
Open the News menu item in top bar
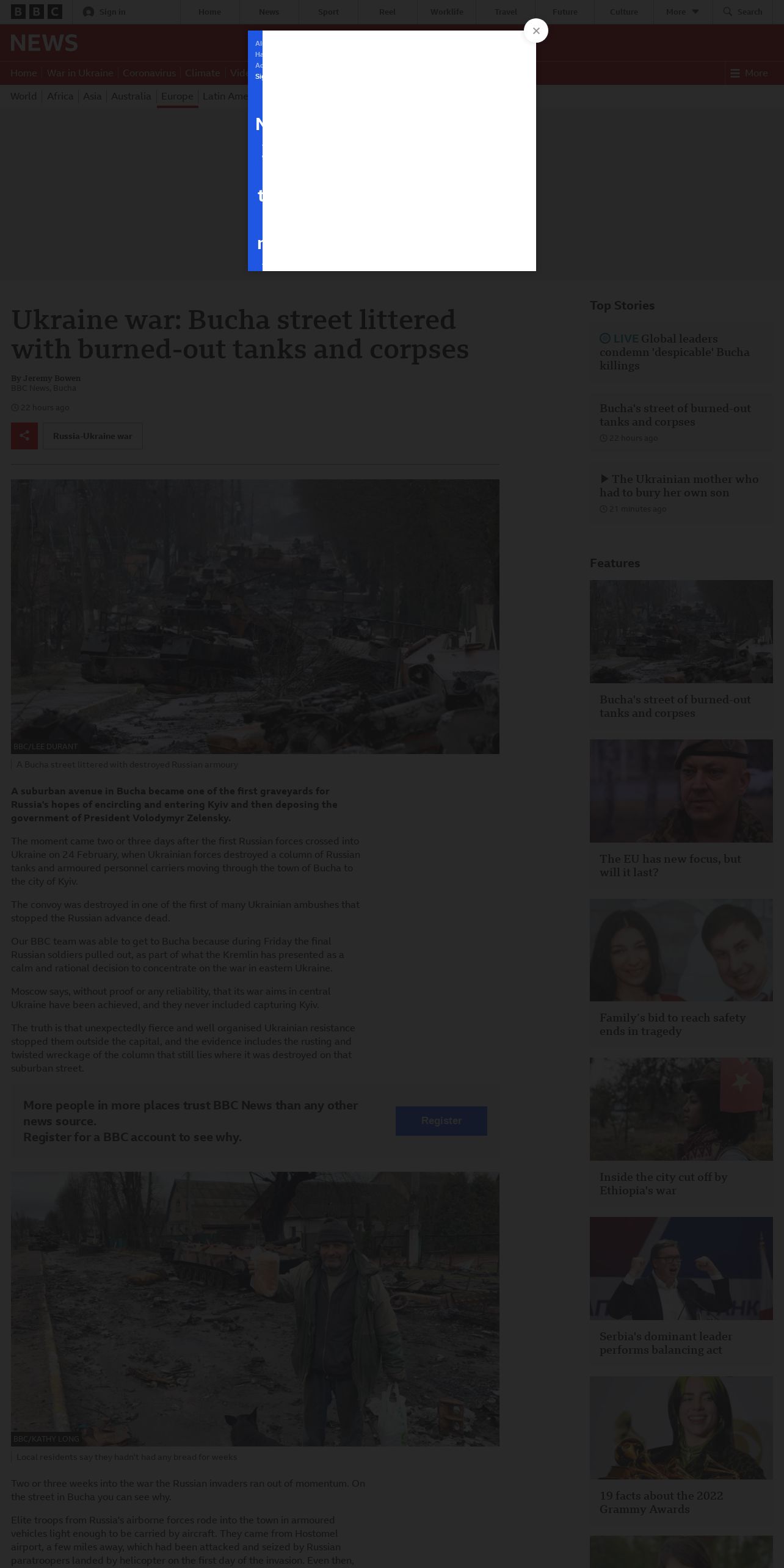point(269,12)
